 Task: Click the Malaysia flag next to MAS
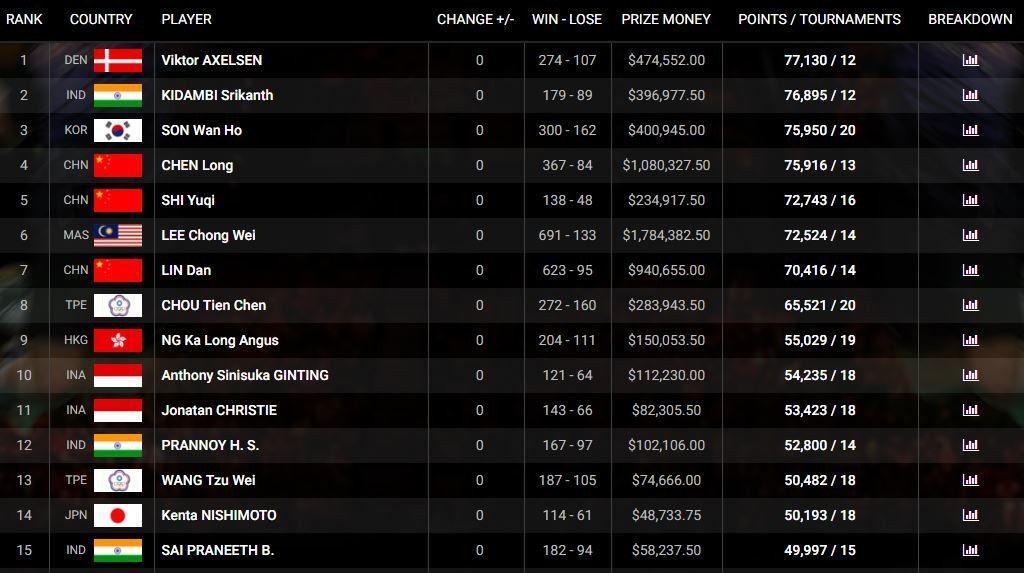point(118,235)
